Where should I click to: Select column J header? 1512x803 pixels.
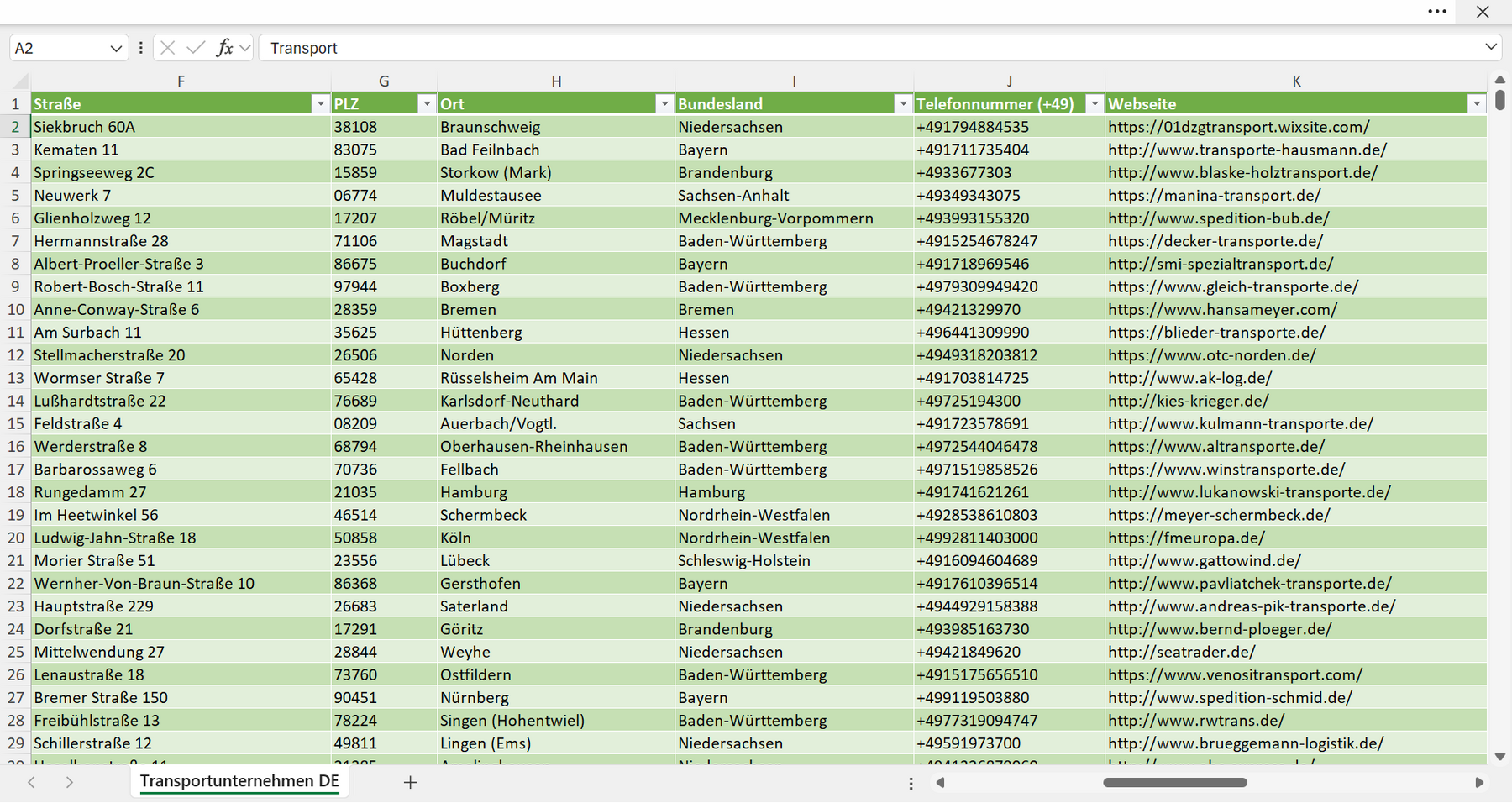tap(1009, 81)
